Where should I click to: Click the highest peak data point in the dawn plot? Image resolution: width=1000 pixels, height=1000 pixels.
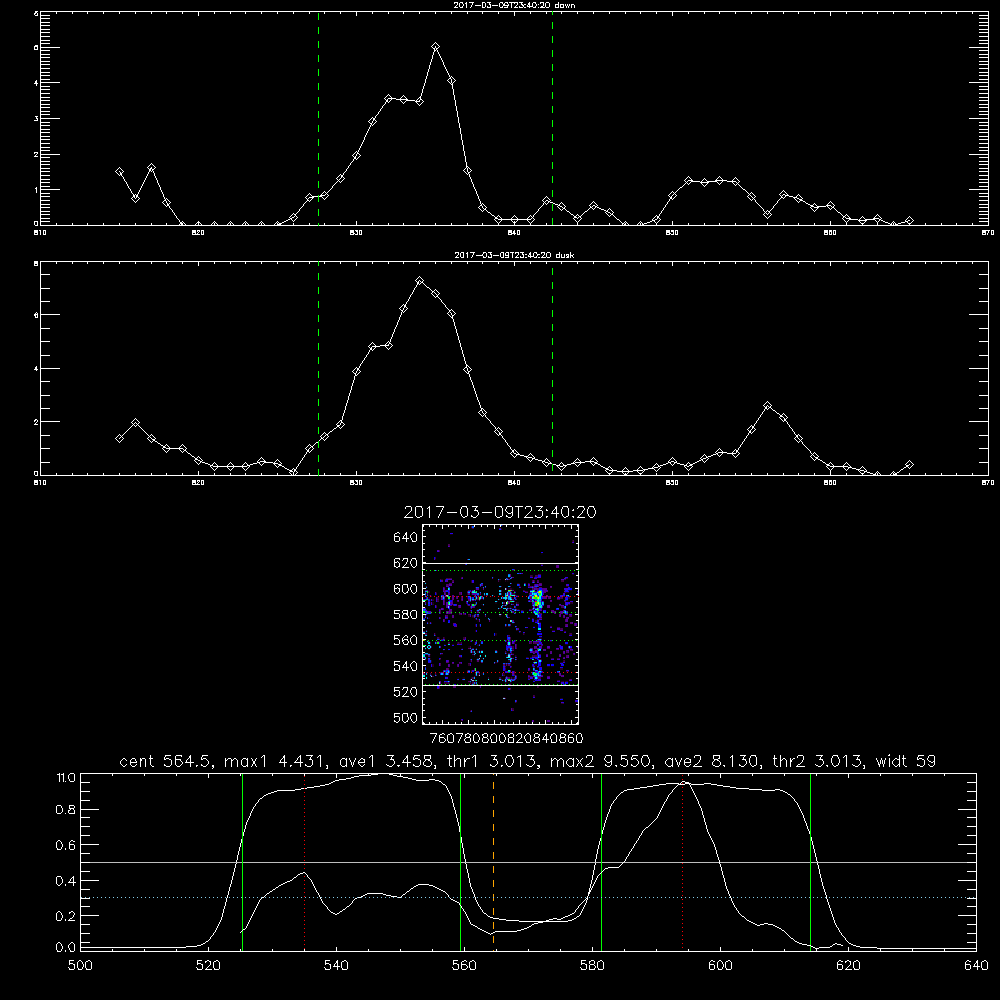click(x=436, y=47)
